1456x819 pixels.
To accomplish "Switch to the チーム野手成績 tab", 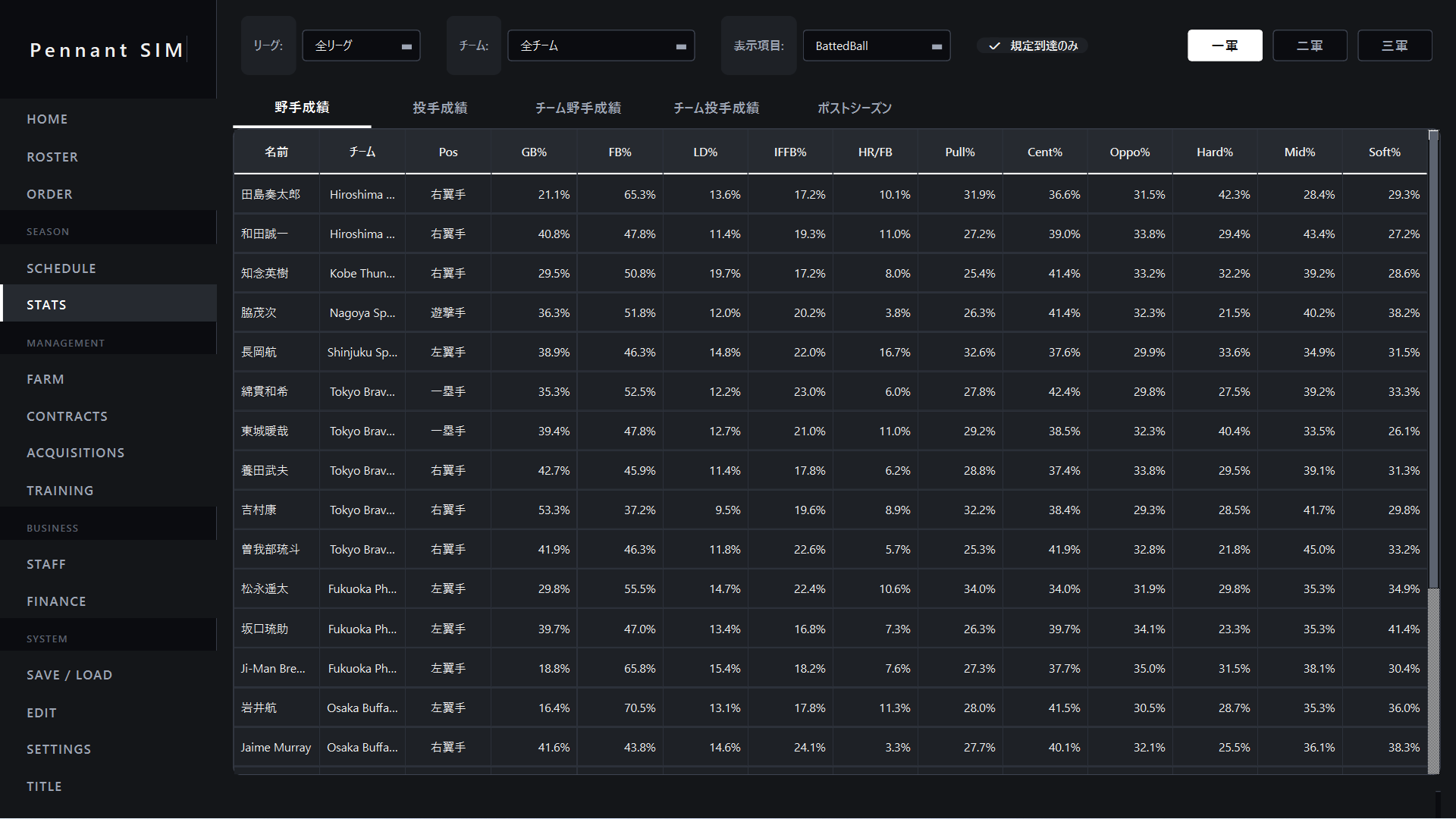I will tap(578, 108).
